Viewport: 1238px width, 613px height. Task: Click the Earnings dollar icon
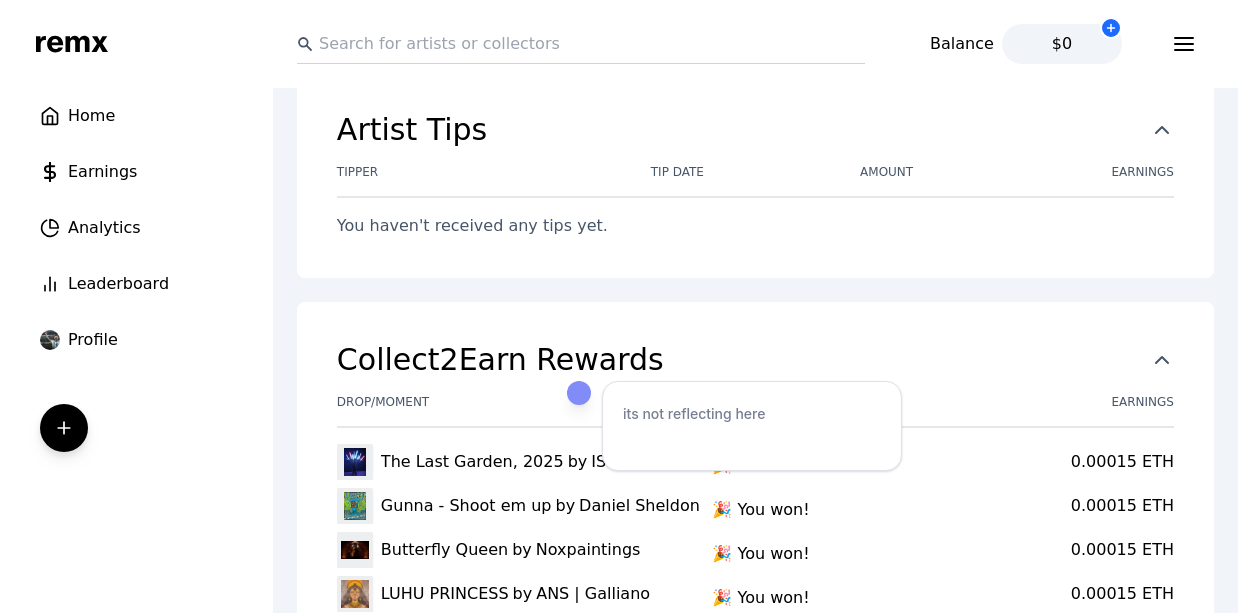tap(50, 172)
